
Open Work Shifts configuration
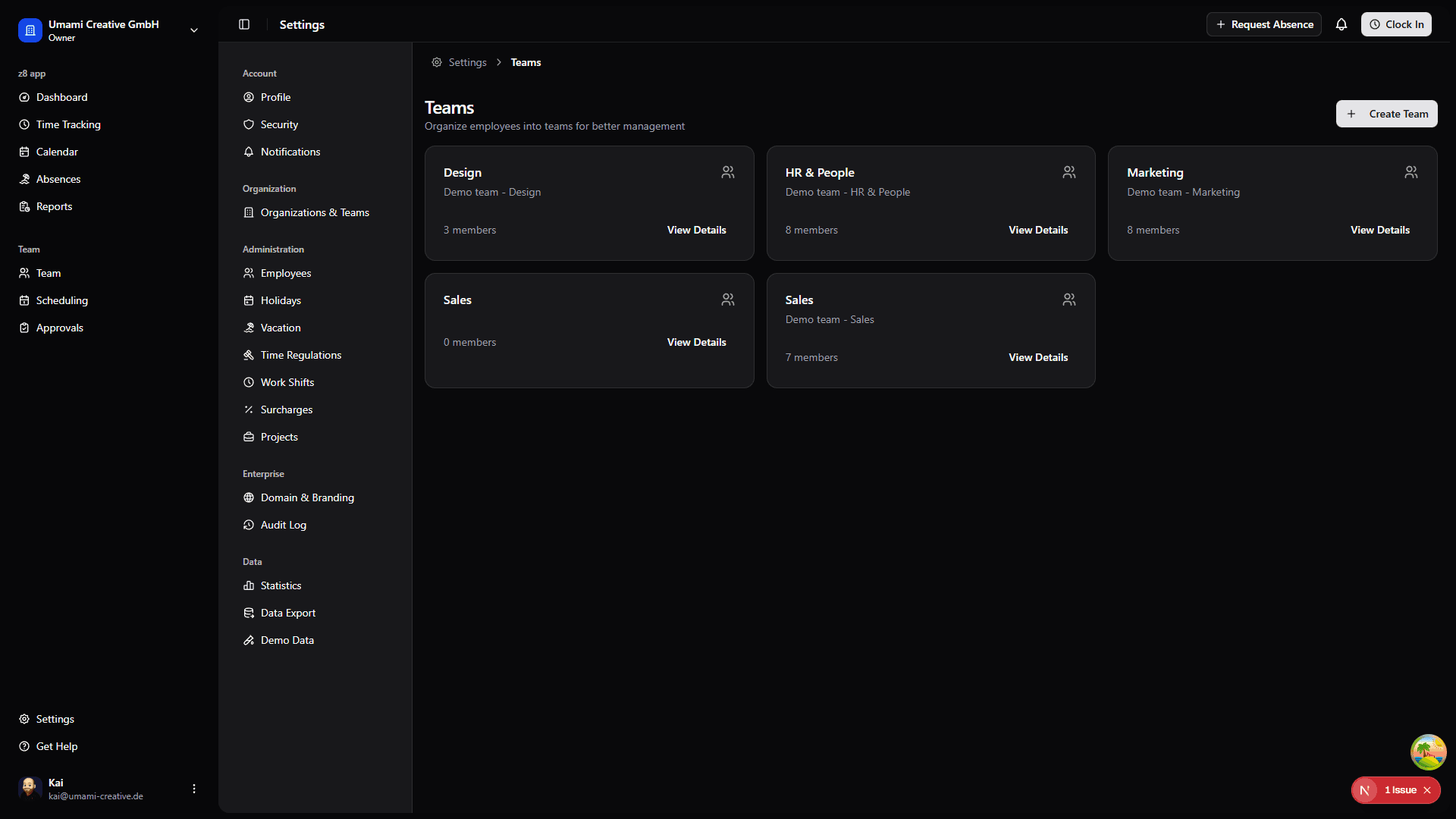(x=287, y=382)
